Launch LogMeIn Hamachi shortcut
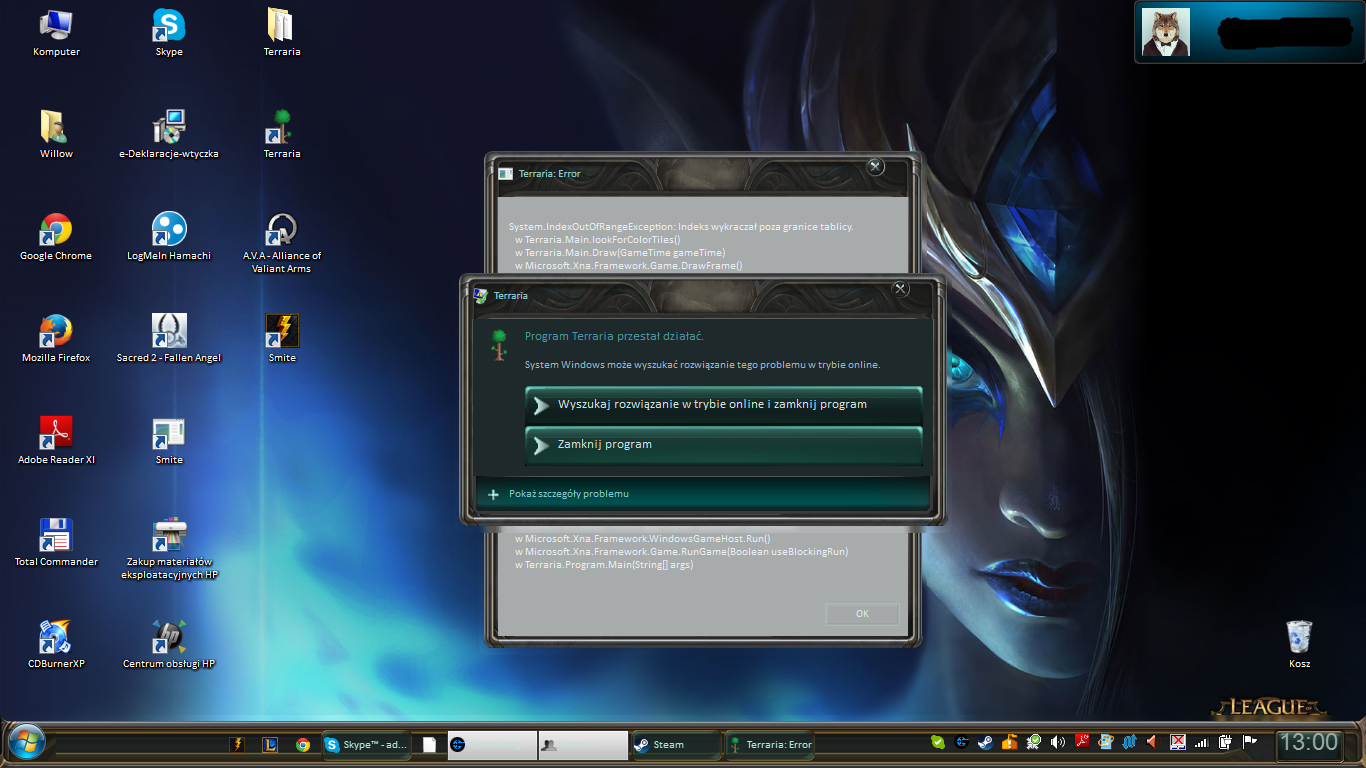 pos(169,238)
